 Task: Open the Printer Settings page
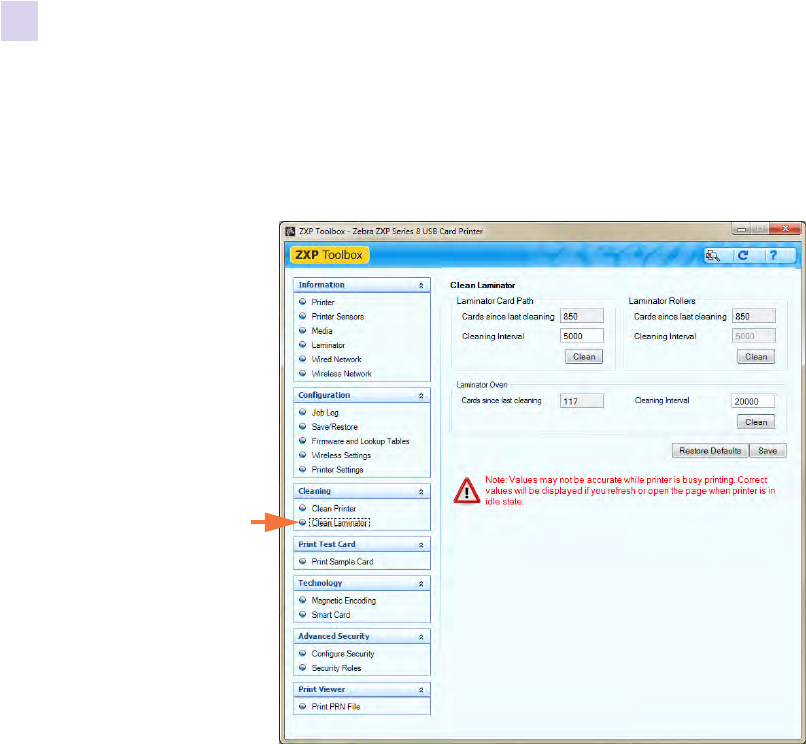pyautogui.click(x=337, y=470)
